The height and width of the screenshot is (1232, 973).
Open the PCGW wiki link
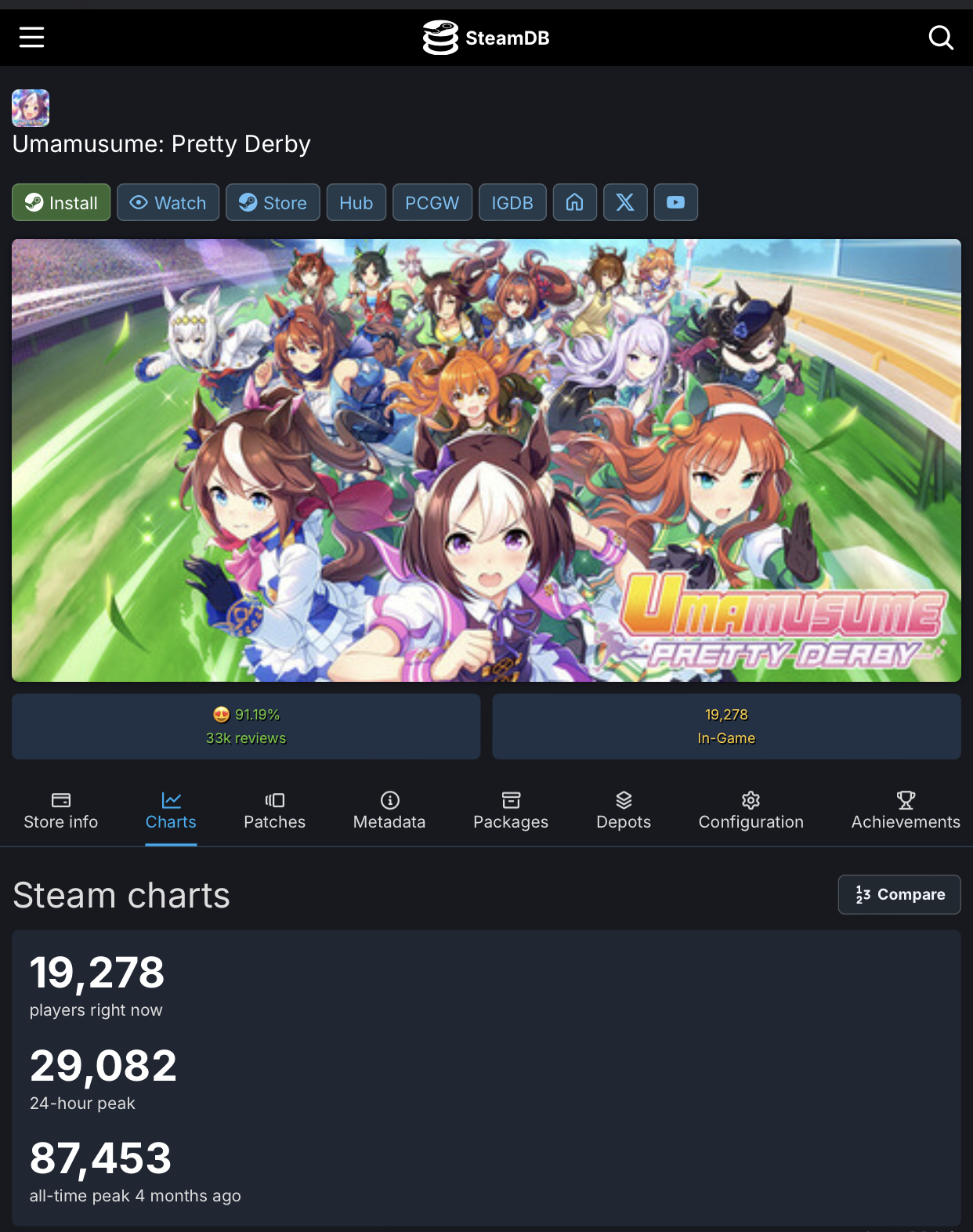[x=432, y=203]
